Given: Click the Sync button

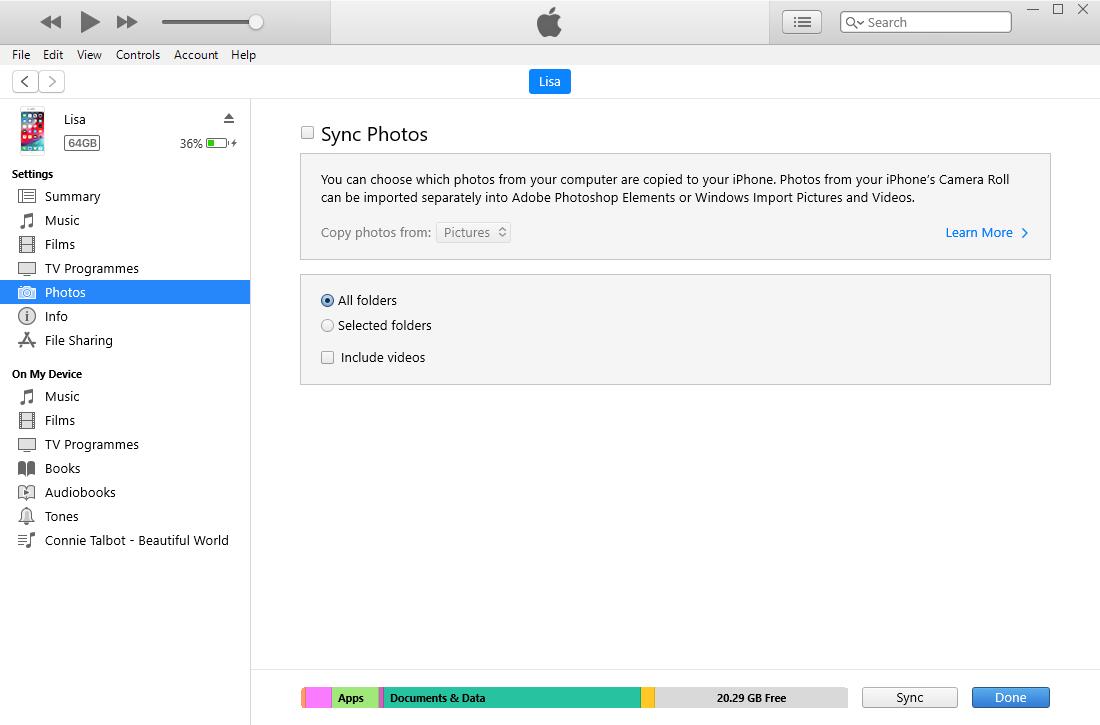Looking at the screenshot, I should point(909,698).
